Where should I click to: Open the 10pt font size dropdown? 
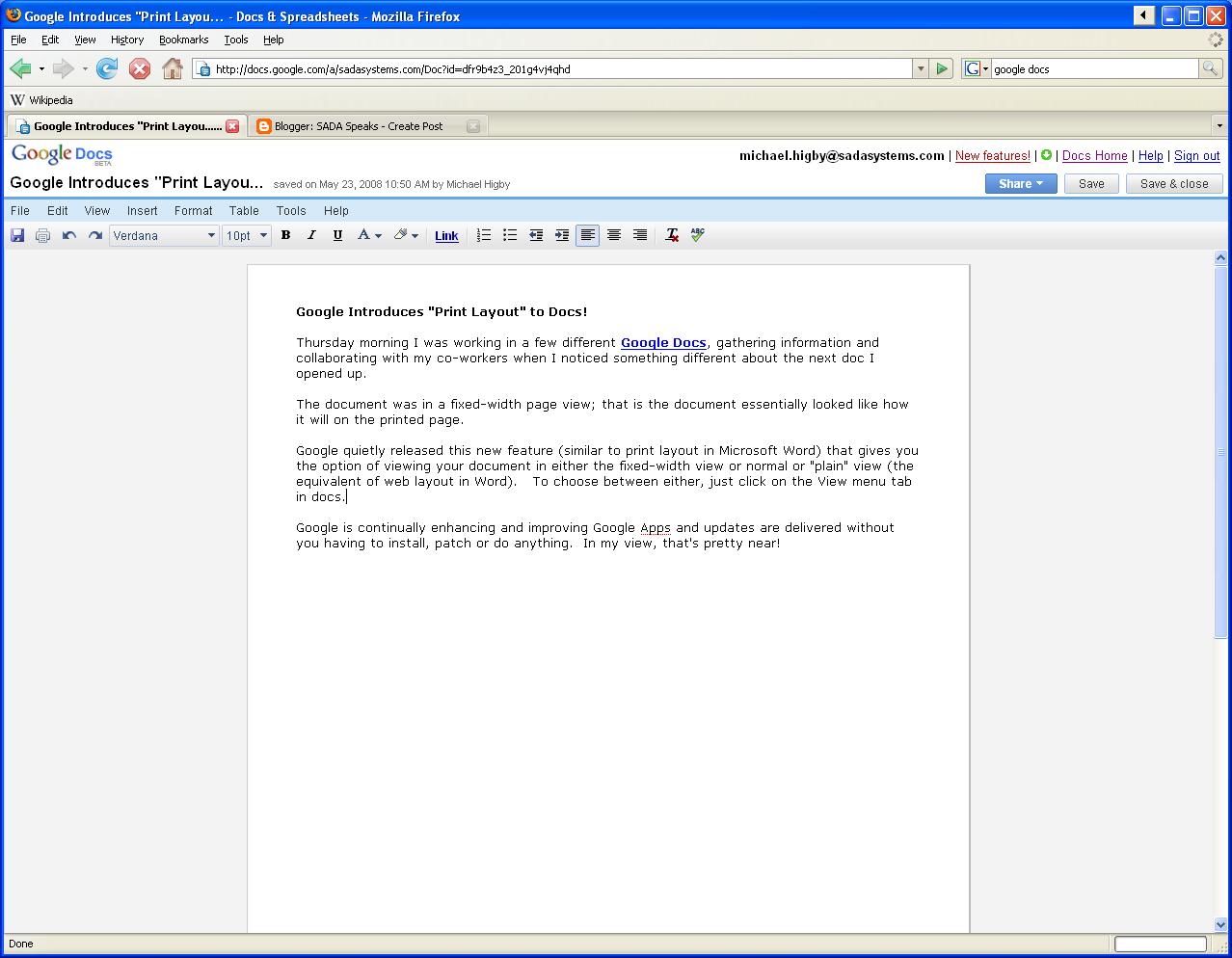coord(246,235)
